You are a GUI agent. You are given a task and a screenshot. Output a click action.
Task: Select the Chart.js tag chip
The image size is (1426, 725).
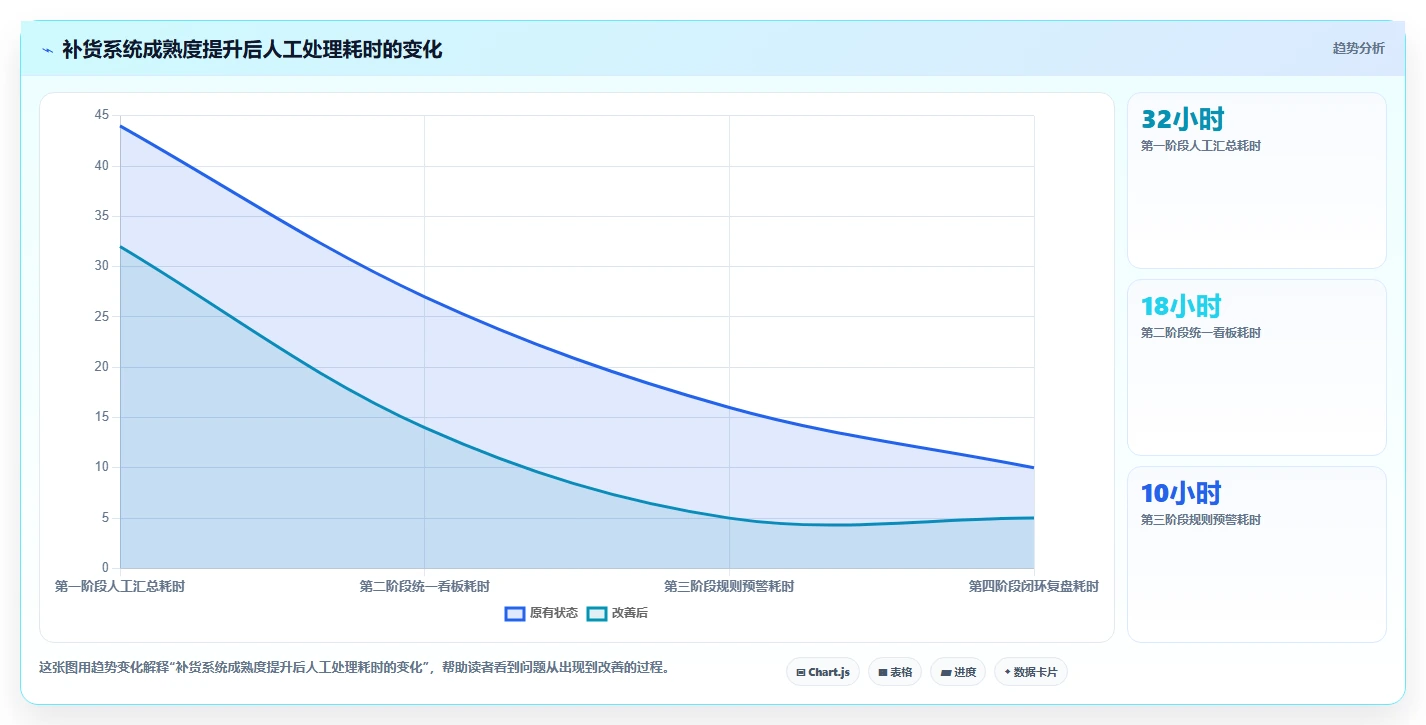click(x=823, y=672)
